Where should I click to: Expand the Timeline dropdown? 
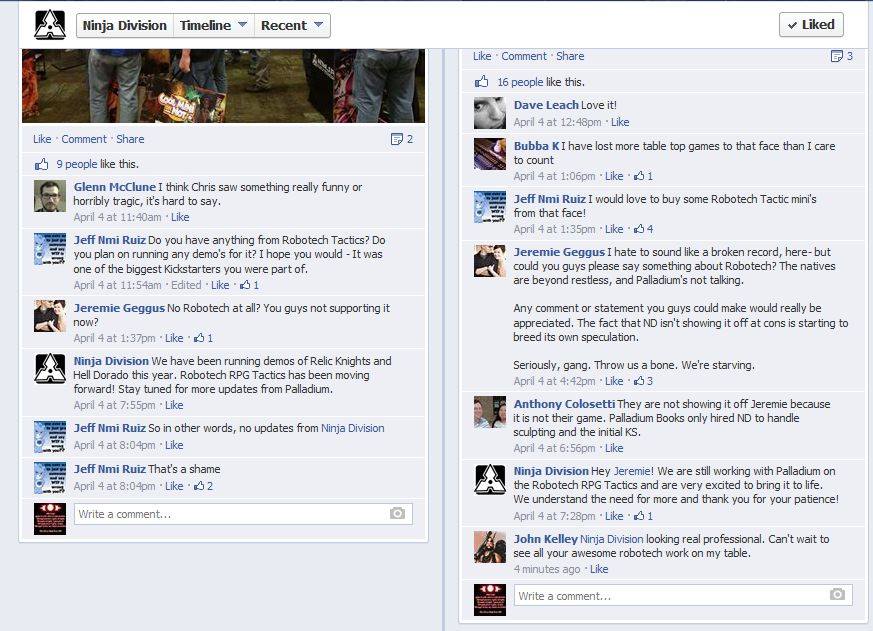[214, 26]
